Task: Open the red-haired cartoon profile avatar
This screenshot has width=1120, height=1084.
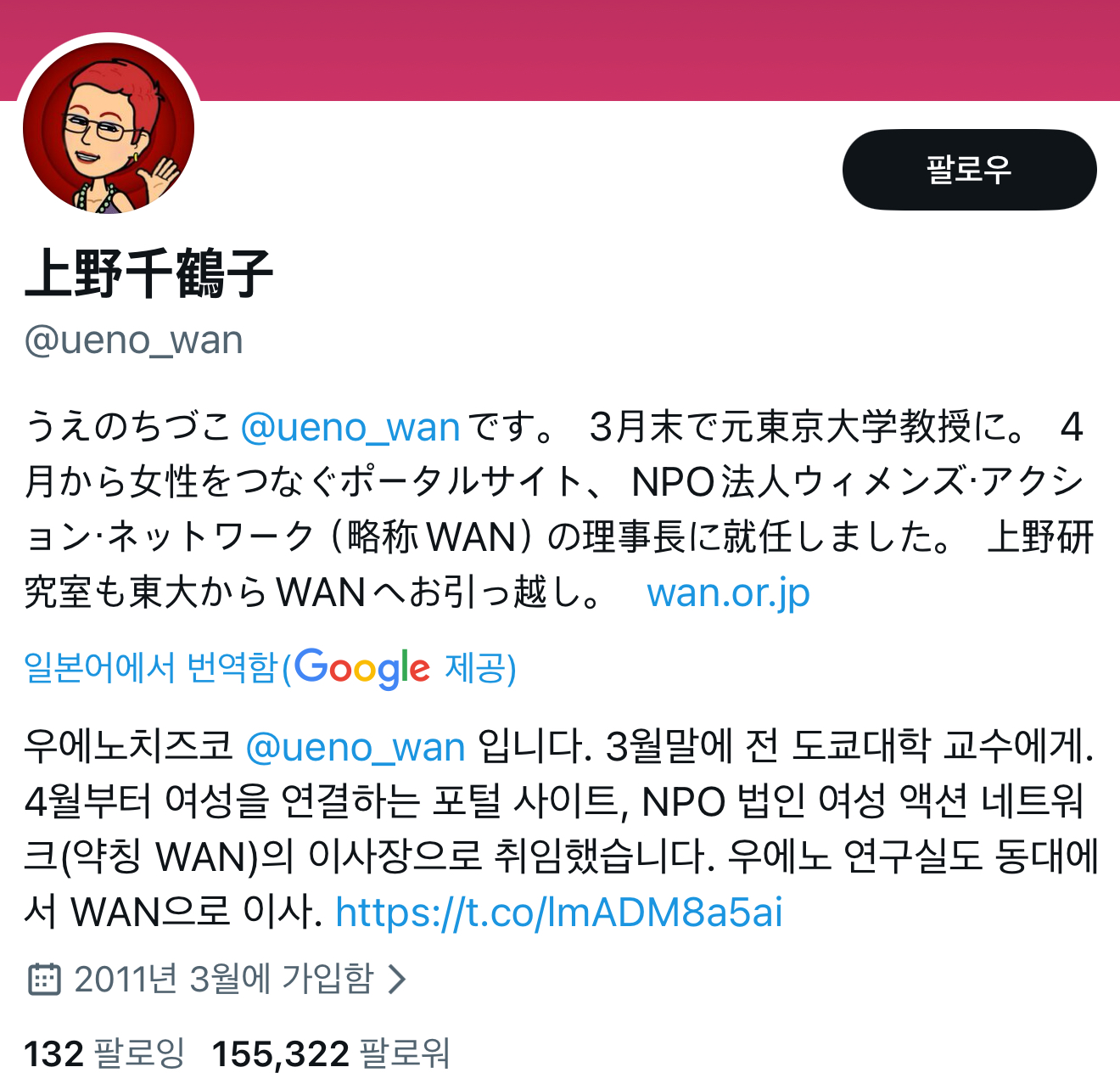Action: [x=109, y=128]
